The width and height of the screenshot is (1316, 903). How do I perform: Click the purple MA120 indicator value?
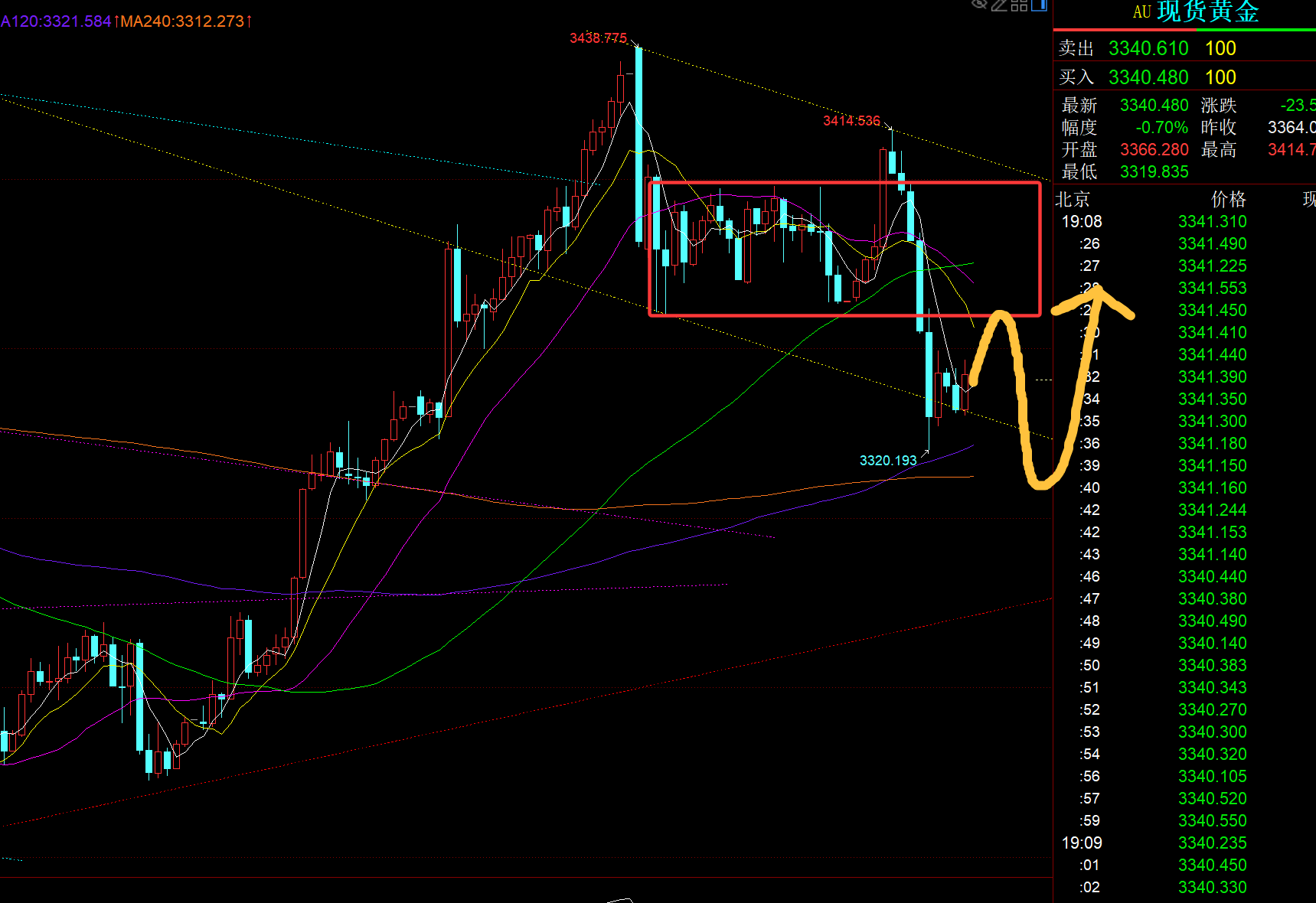point(57,21)
